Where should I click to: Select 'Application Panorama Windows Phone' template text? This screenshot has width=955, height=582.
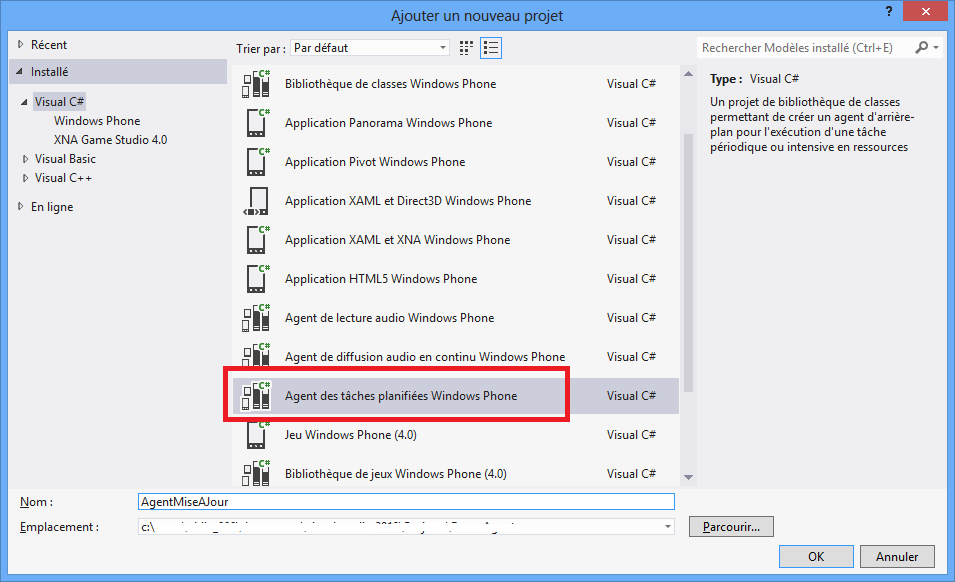[389, 123]
